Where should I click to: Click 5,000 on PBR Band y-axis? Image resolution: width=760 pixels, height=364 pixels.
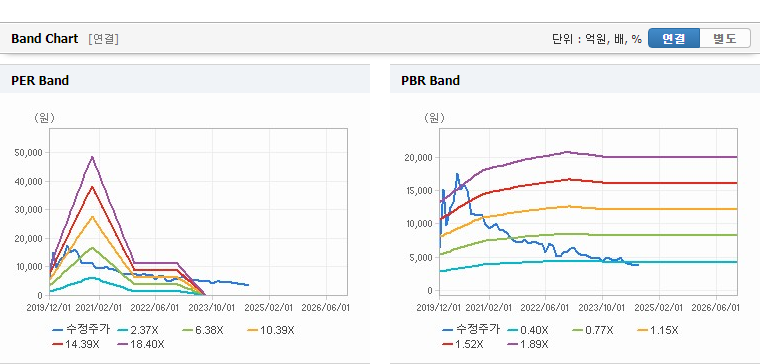point(422,257)
